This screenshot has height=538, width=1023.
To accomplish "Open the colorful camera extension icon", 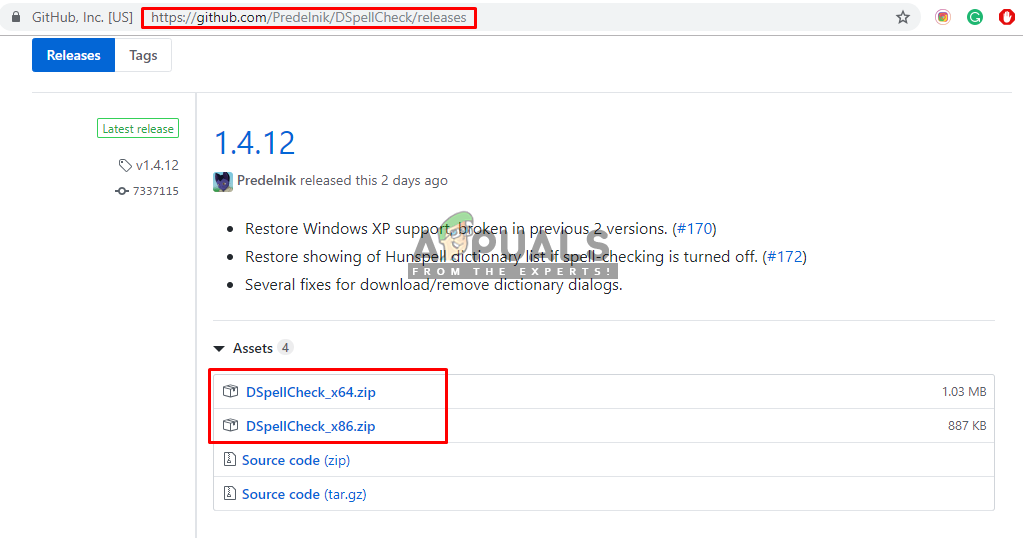I will click(943, 18).
